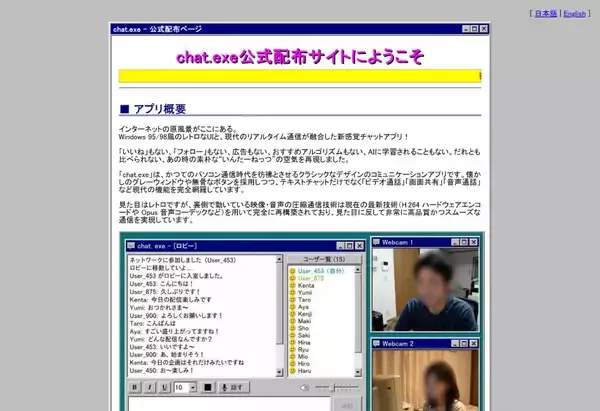The height and width of the screenshot is (411, 600).
Task: Select user Hina in the user list
Action: coord(304,342)
